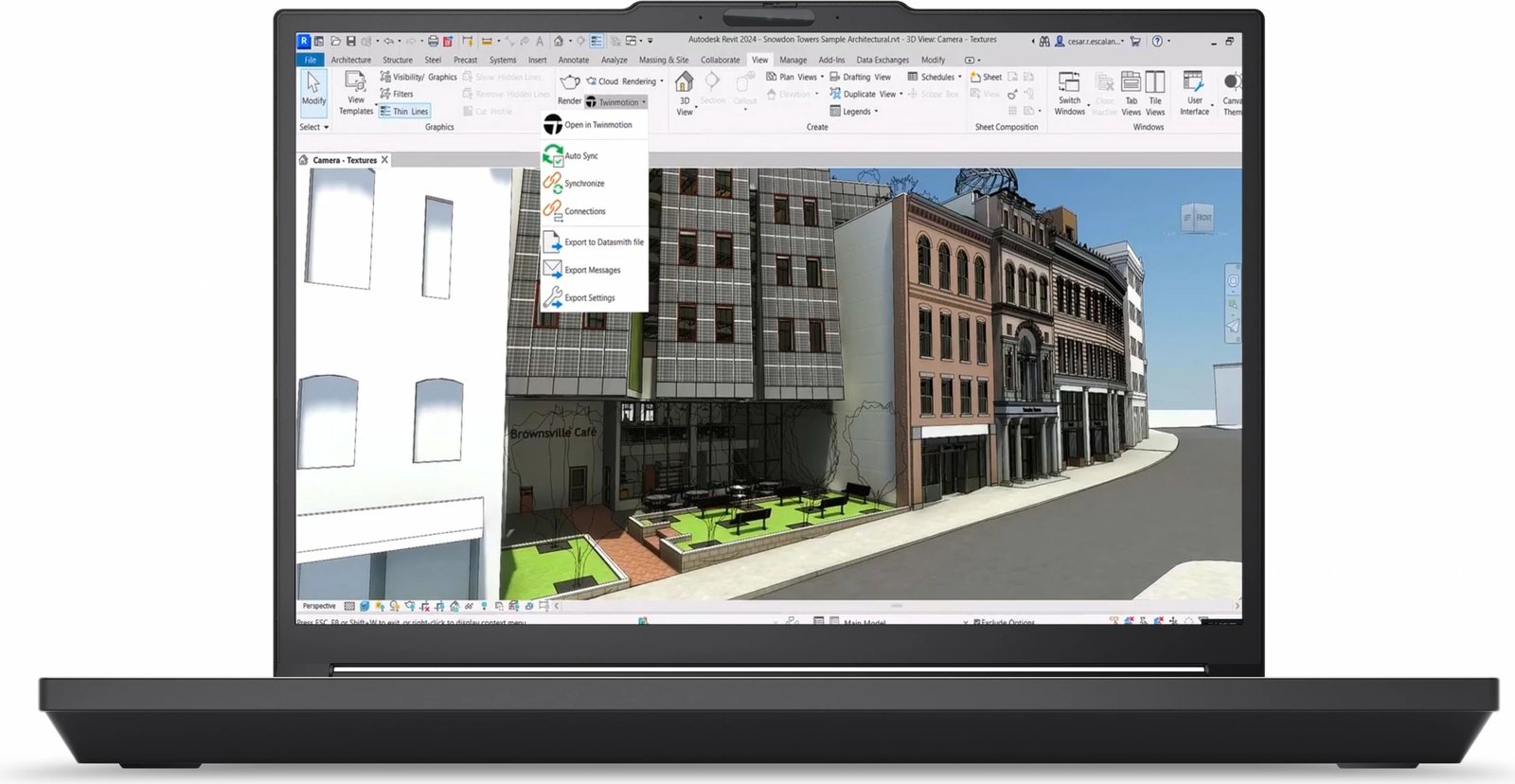Click the ViewCube in the 3D view
Image resolution: width=1515 pixels, height=784 pixels.
pyautogui.click(x=1197, y=218)
